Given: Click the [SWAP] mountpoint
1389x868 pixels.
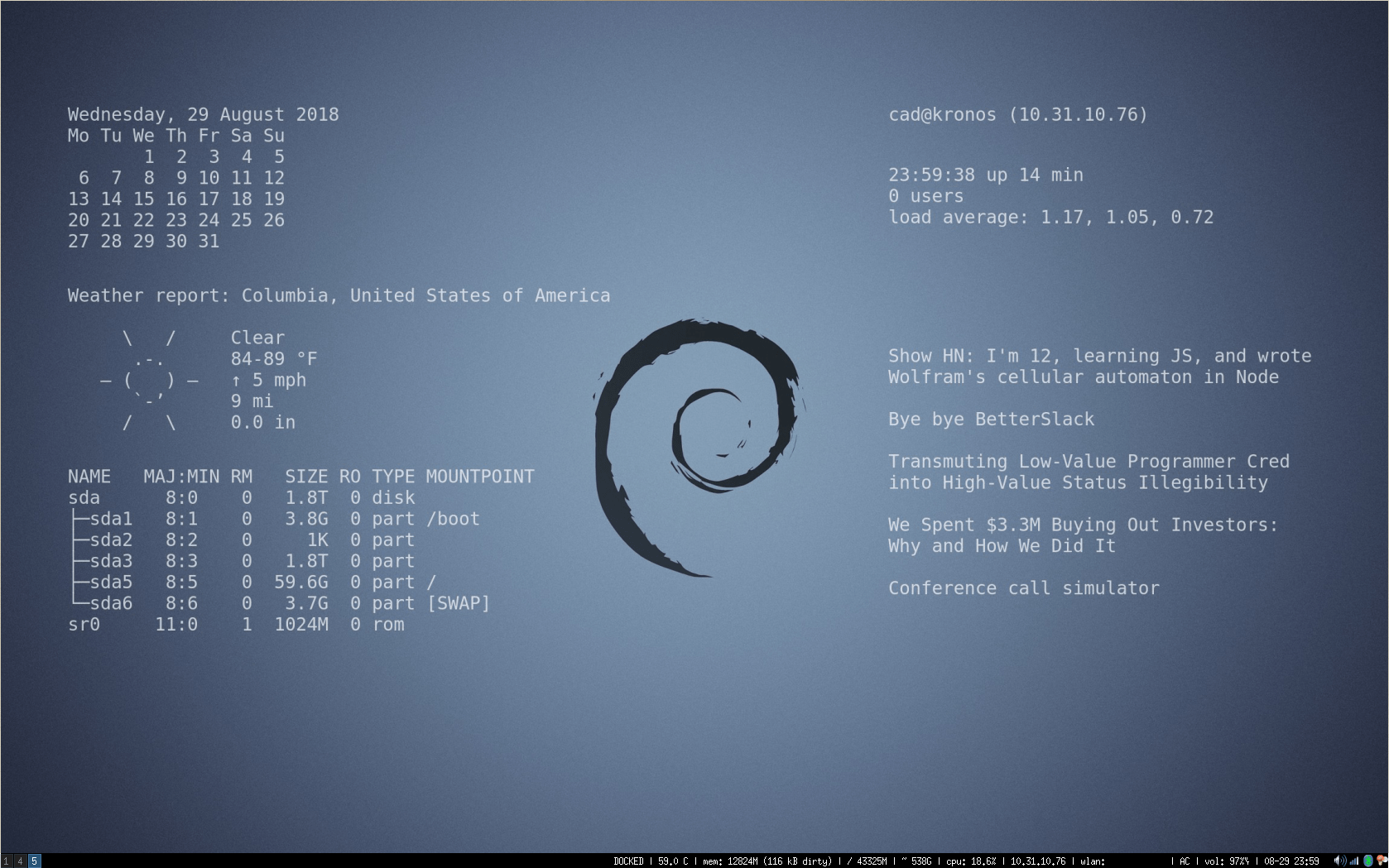Looking at the screenshot, I should 459,603.
